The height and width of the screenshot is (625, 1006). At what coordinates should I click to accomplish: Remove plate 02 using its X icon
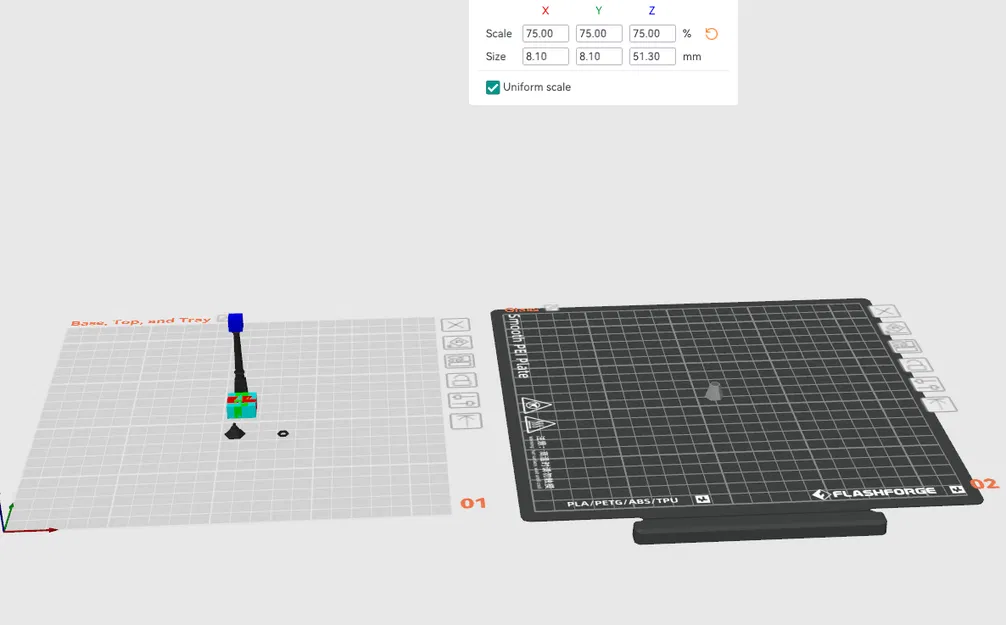pos(884,312)
